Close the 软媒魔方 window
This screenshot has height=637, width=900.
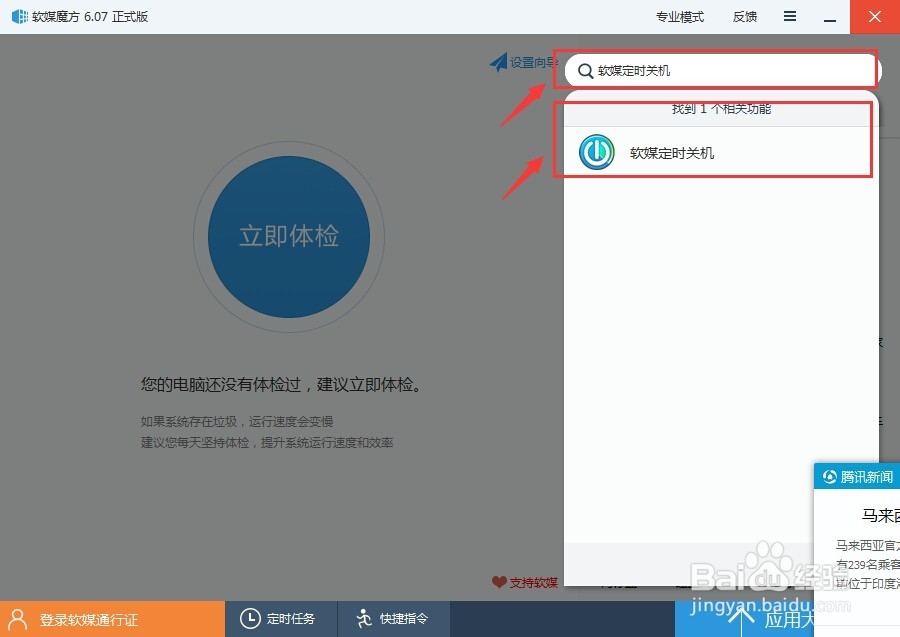tap(875, 17)
